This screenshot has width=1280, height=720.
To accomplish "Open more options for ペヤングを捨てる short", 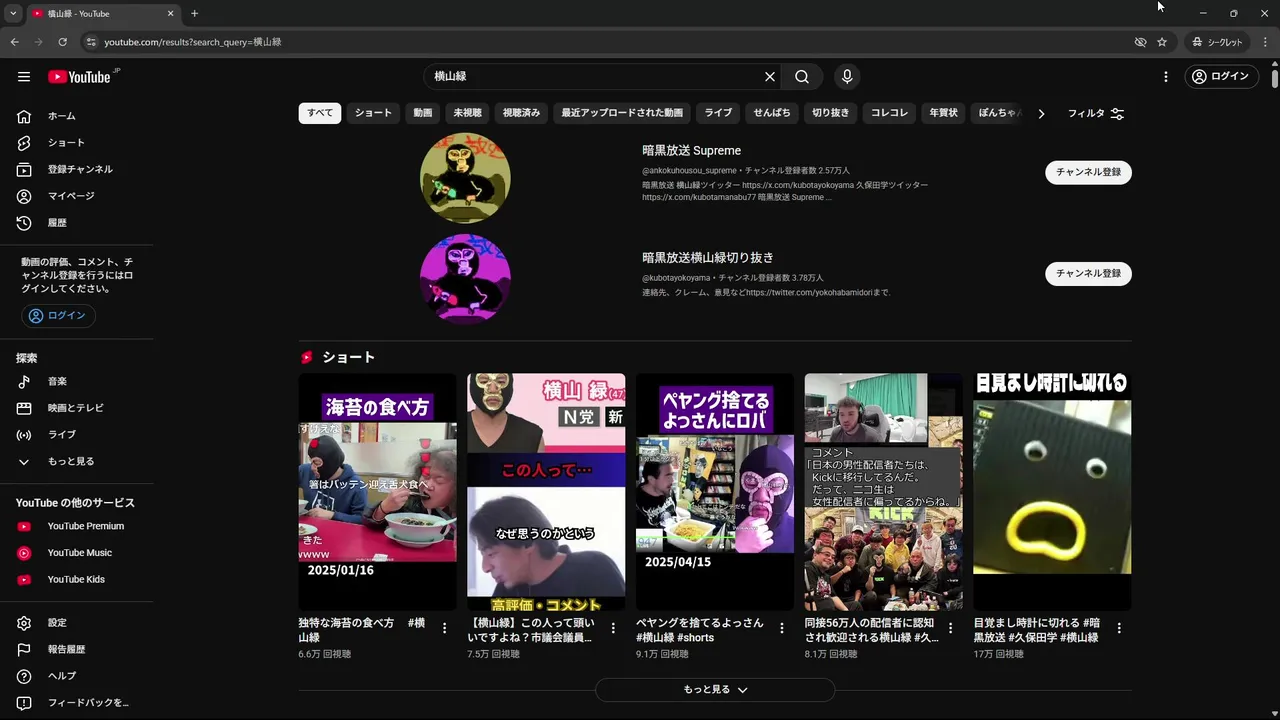I will (x=782, y=628).
